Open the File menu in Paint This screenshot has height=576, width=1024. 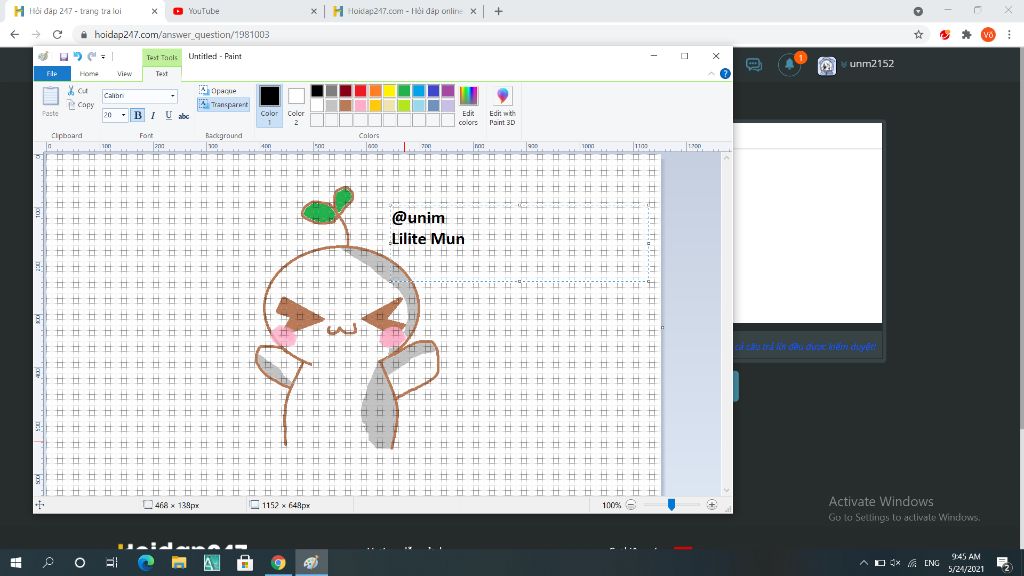(52, 74)
